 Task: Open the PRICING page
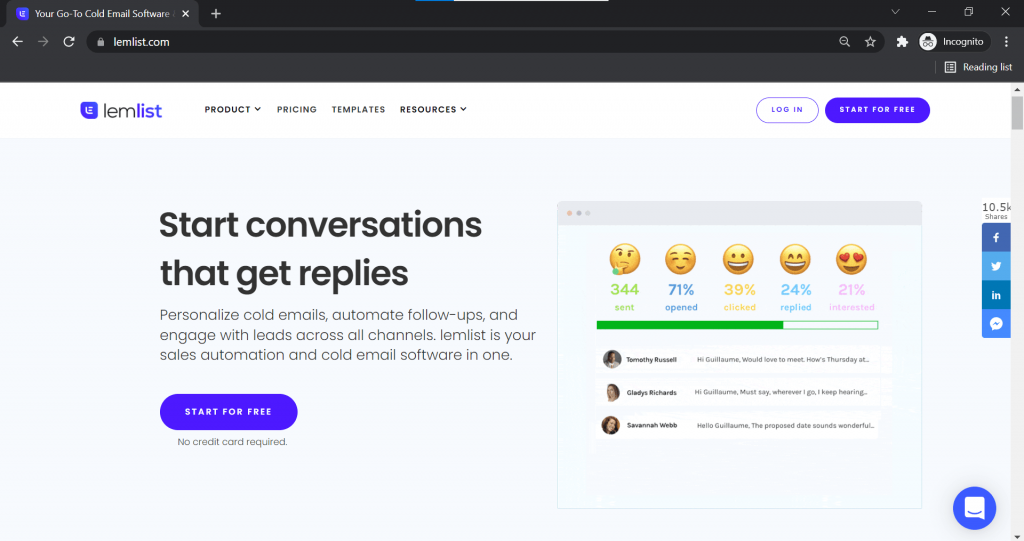tap(296, 109)
